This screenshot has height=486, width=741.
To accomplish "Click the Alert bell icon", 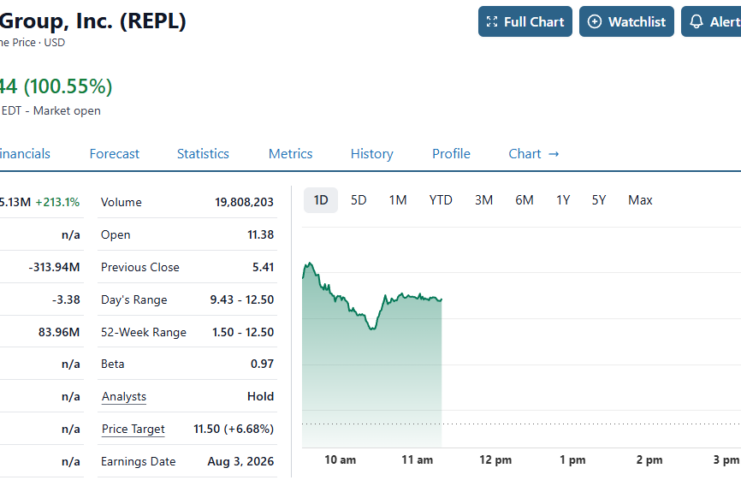I will coord(696,22).
